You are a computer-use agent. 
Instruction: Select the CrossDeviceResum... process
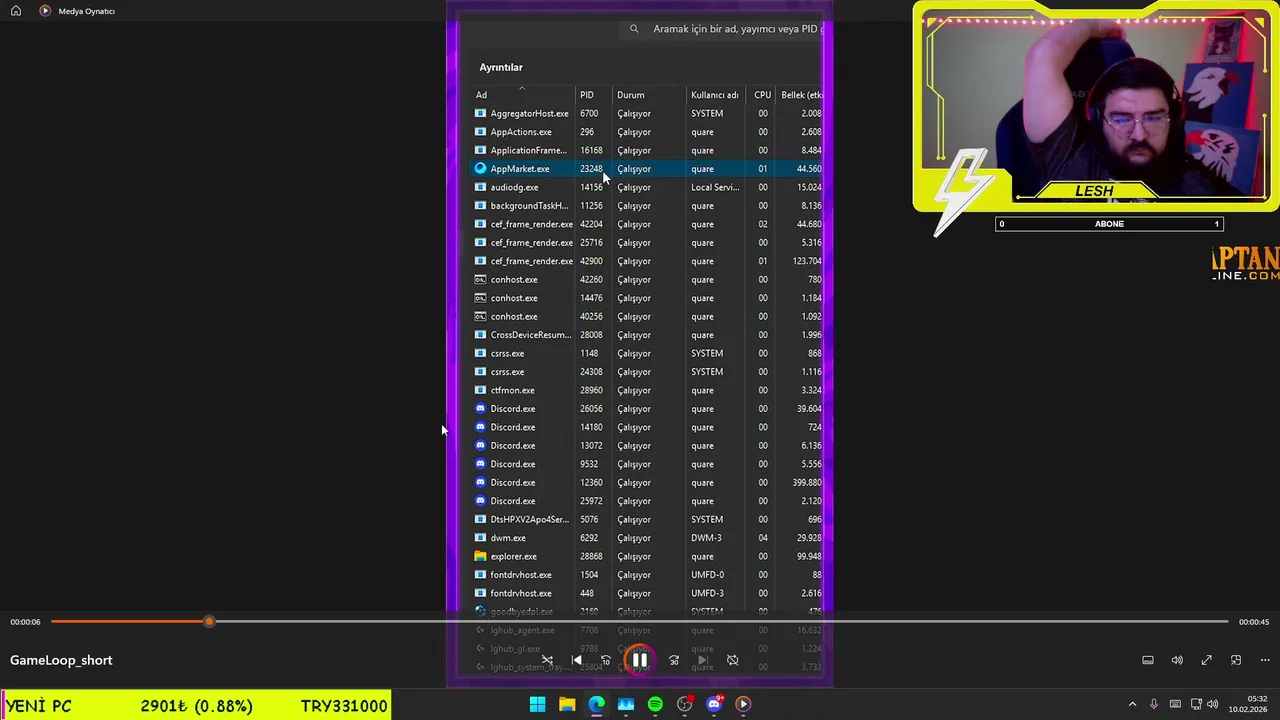[647, 335]
